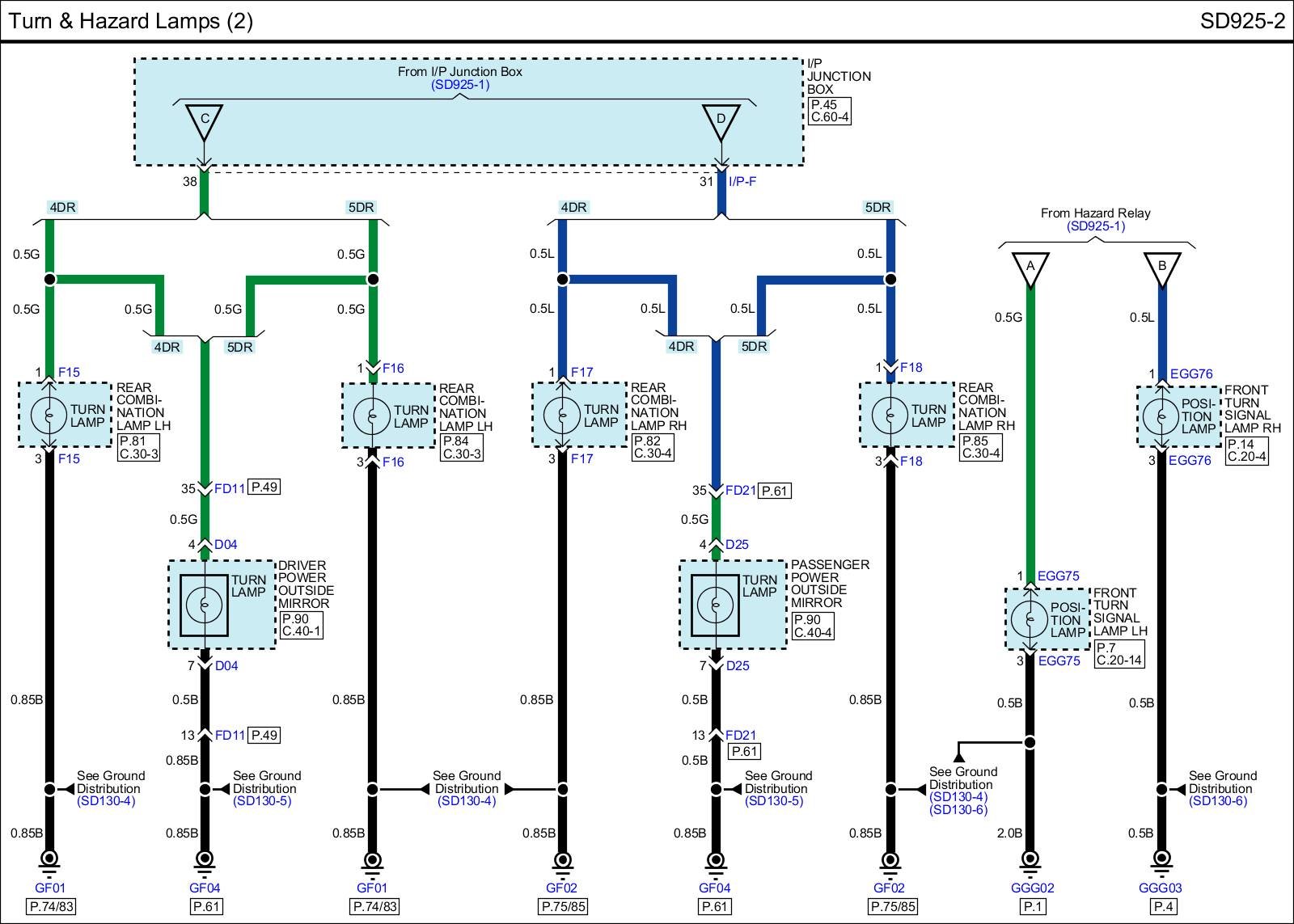Screen dimensions: 1294x924
Task: Follow the SD130-6 link beside GGG03 ground wire
Action: (1218, 801)
